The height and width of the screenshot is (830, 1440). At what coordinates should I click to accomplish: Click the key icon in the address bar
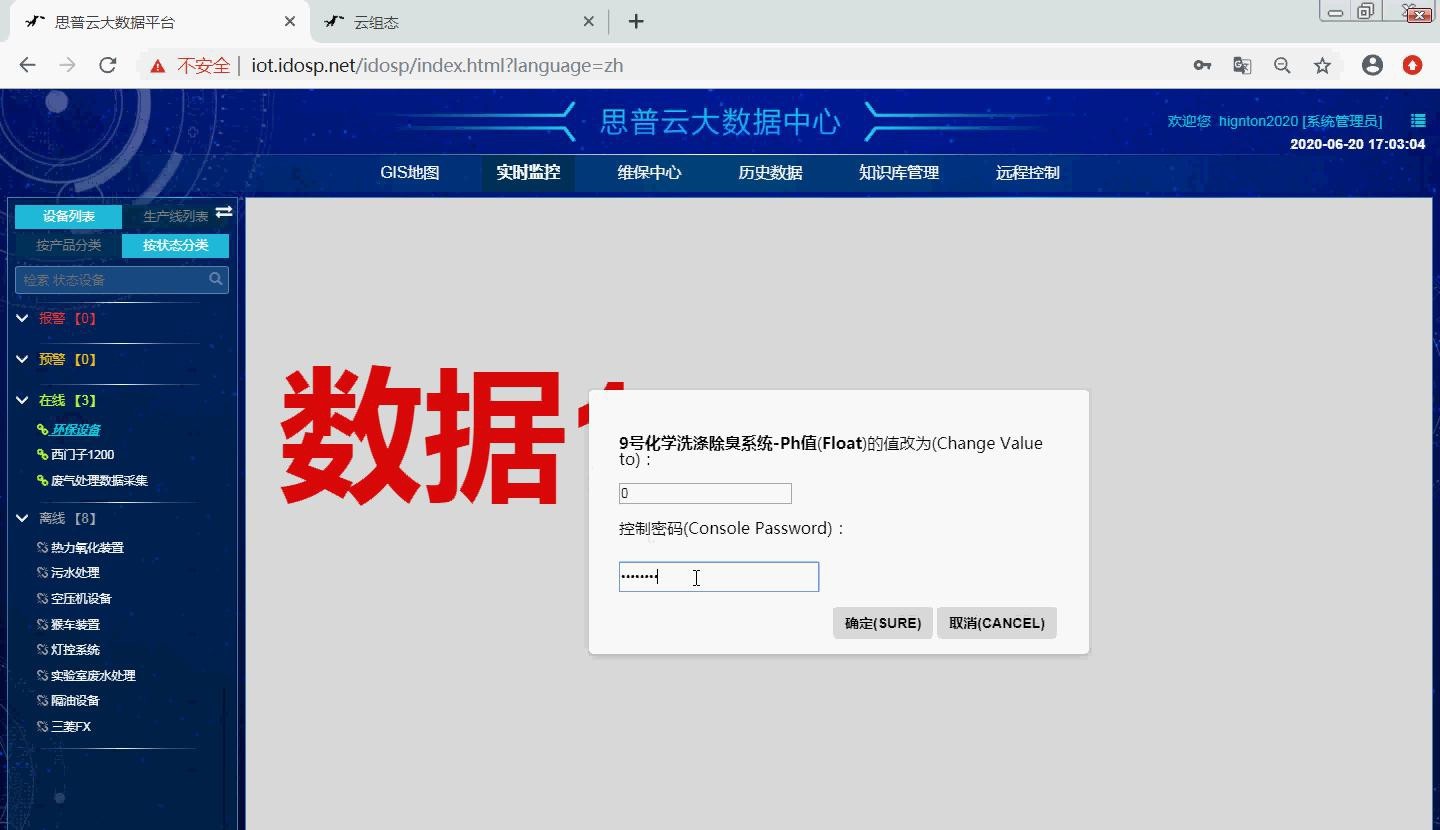click(1202, 64)
